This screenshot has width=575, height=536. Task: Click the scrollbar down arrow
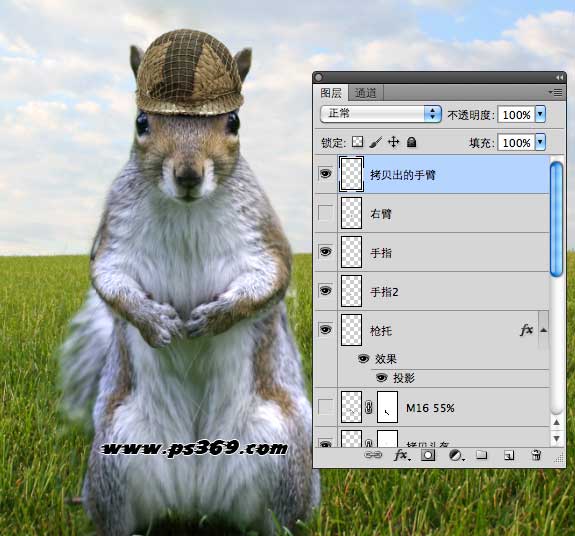(556, 438)
